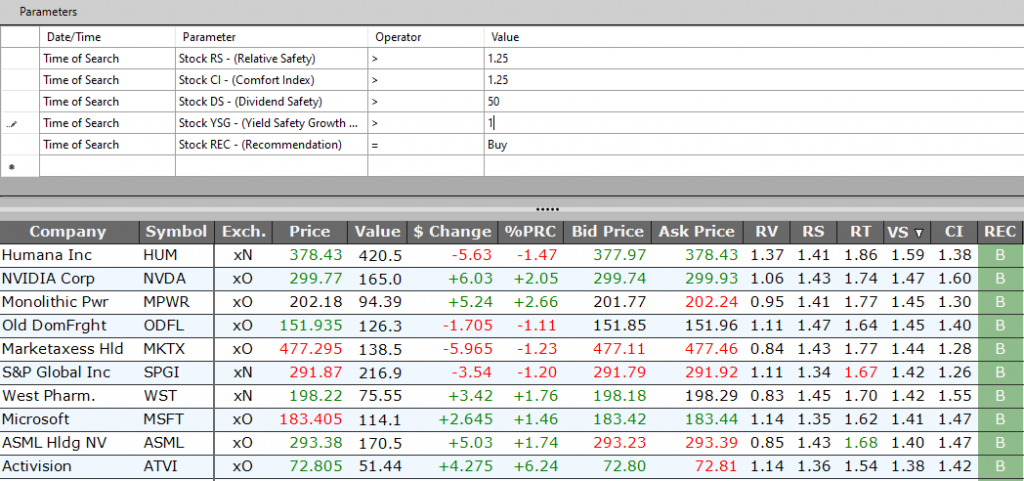Click the %PRC column header
The width and height of the screenshot is (1024, 481).
point(529,232)
